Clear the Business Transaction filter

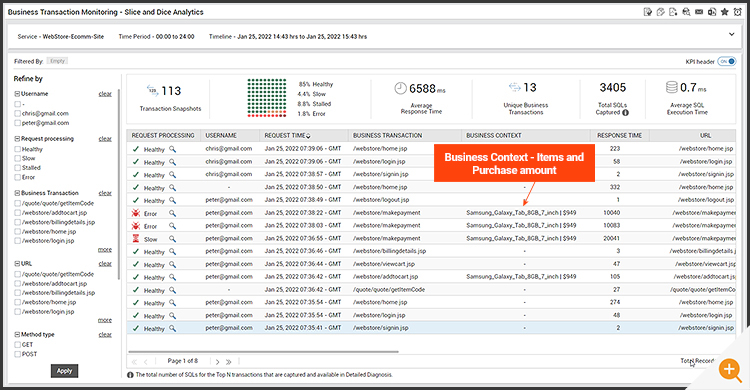pos(105,193)
